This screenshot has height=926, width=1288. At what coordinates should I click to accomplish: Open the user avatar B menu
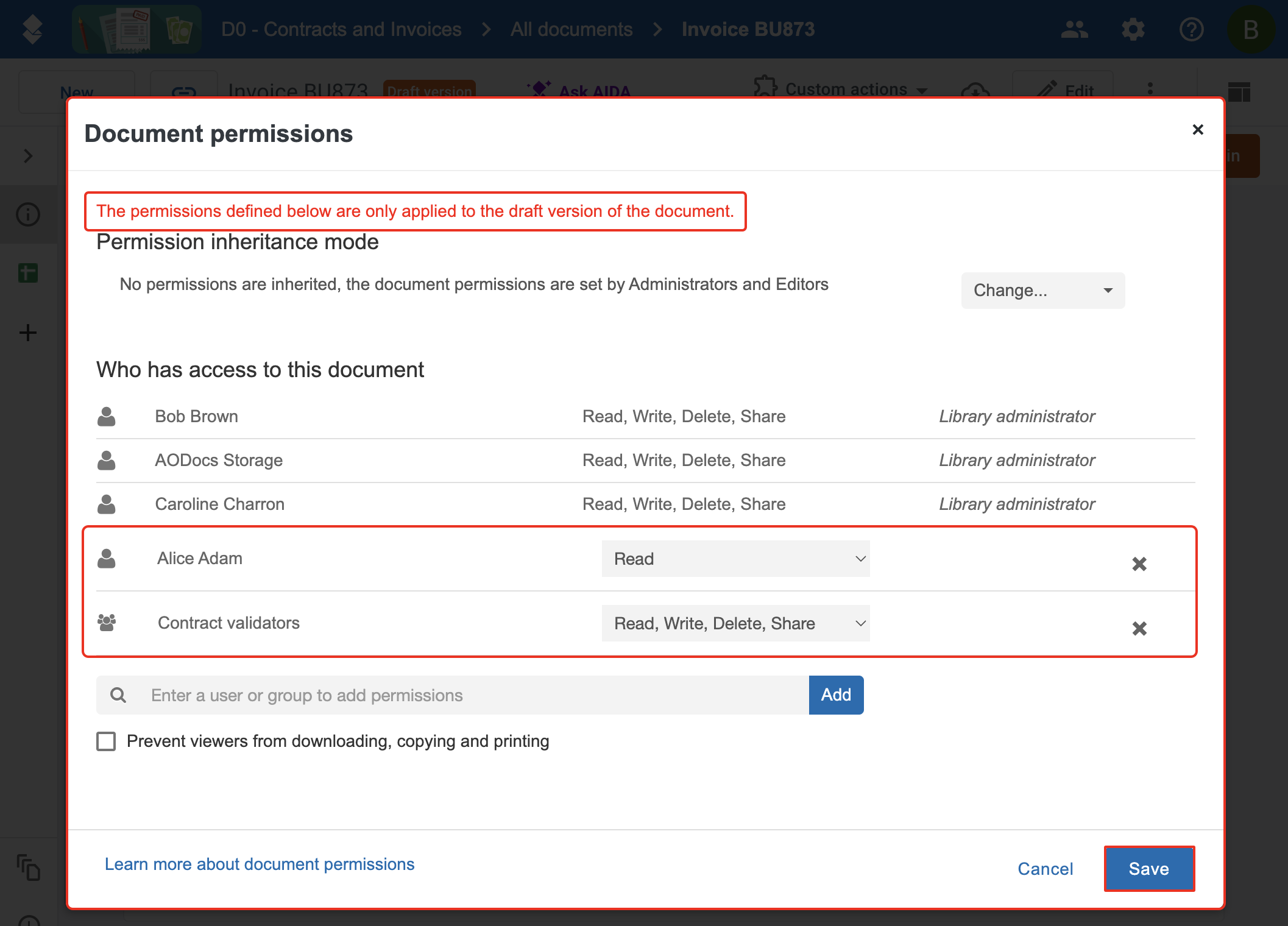(1250, 29)
